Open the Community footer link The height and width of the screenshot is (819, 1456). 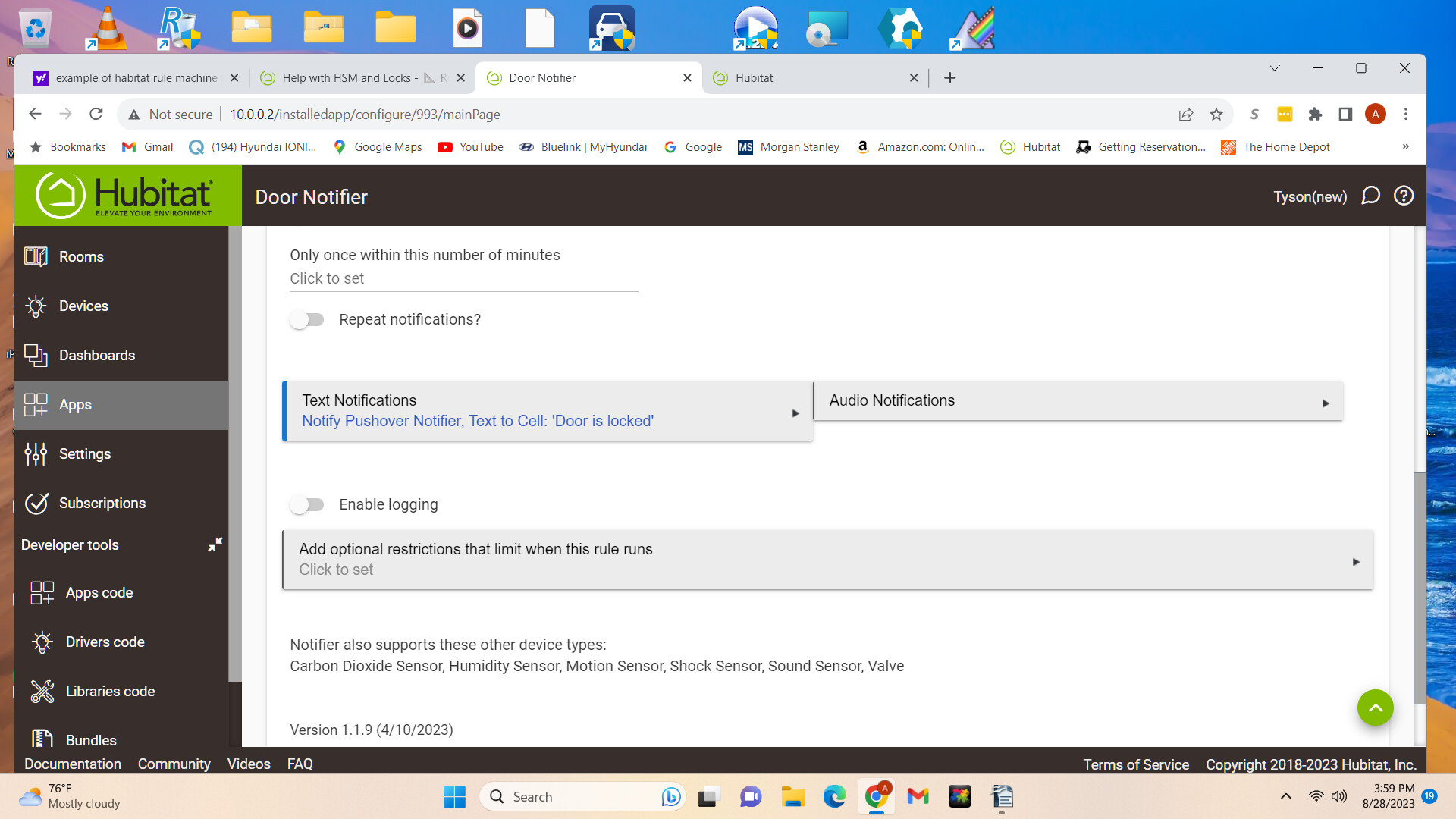point(174,764)
